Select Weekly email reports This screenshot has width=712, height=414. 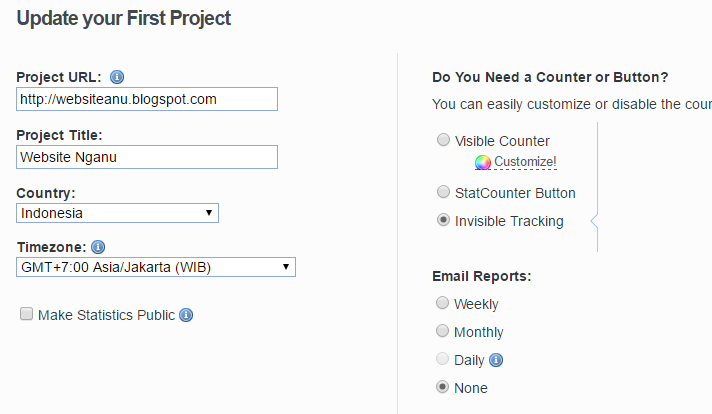click(443, 303)
